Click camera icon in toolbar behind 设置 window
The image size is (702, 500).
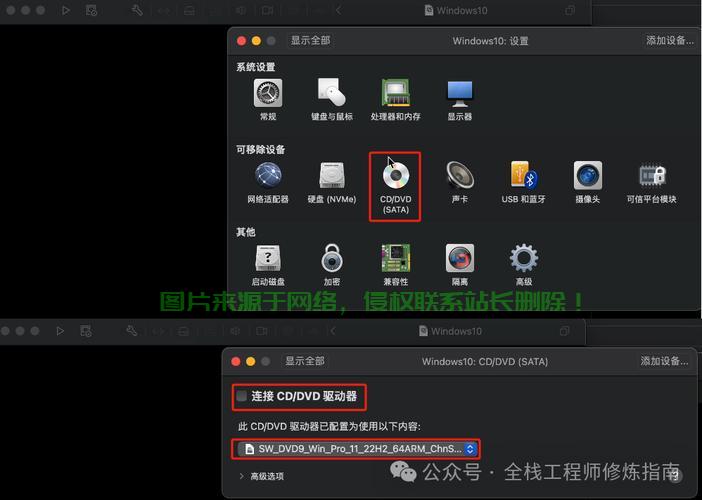(x=267, y=10)
